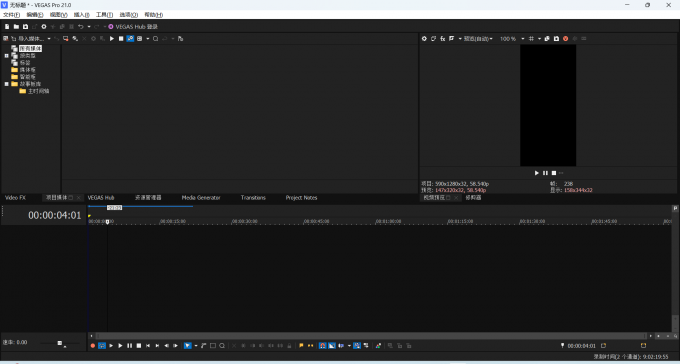Select the 所有媒体 tree item

coord(30,49)
